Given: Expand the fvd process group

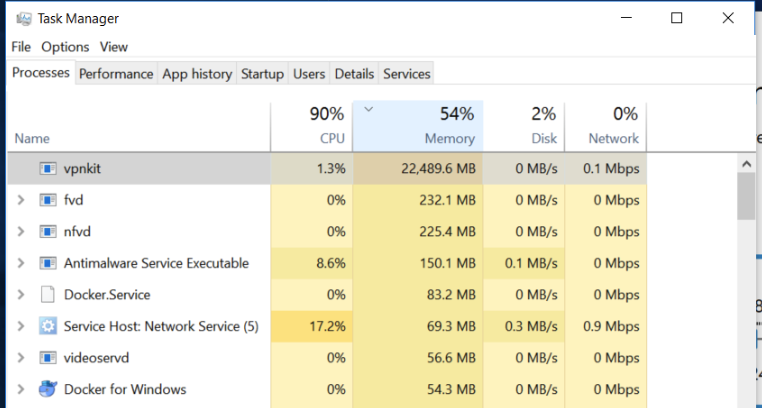Looking at the screenshot, I should coord(20,200).
